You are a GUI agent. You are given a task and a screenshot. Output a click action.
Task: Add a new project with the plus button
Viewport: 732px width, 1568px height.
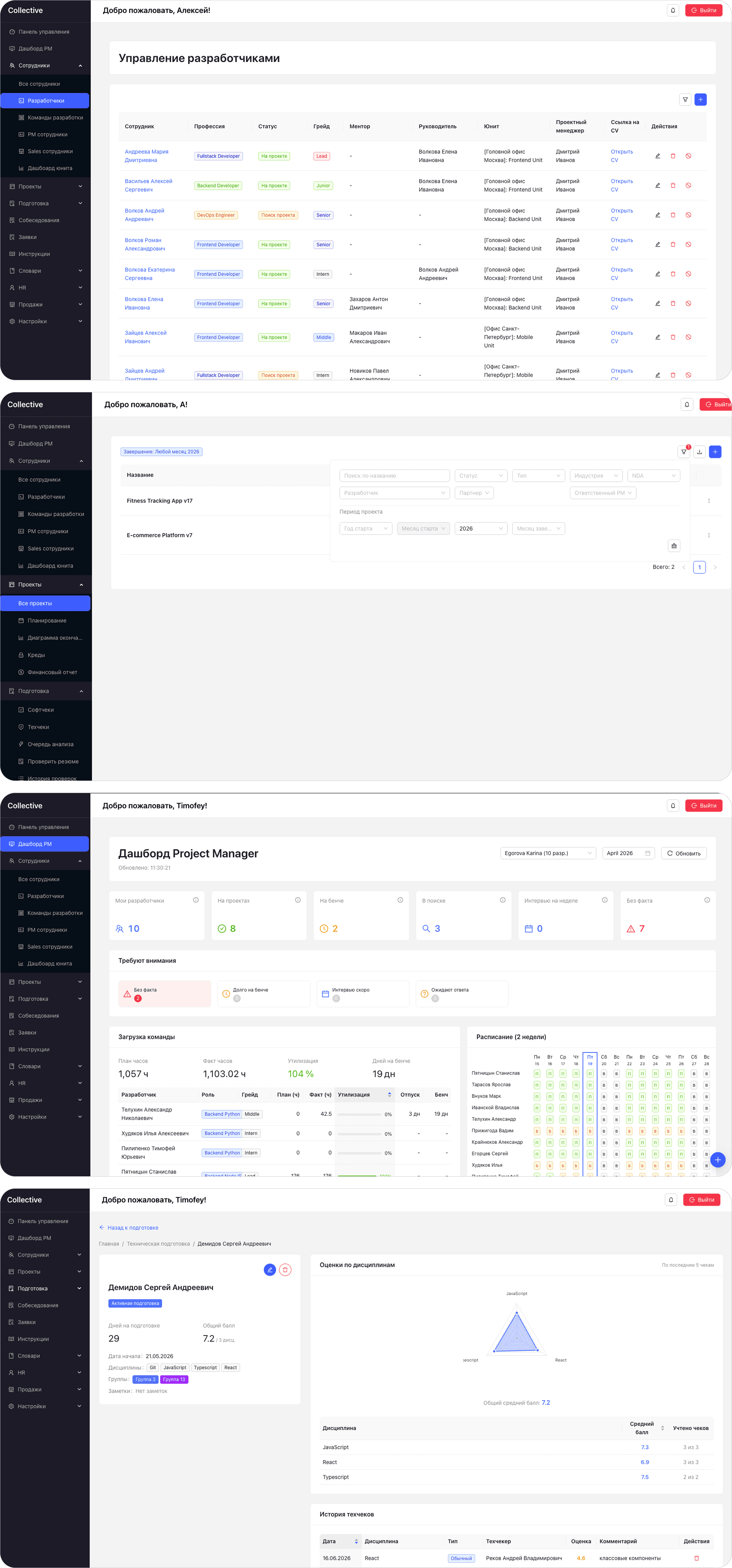point(715,452)
